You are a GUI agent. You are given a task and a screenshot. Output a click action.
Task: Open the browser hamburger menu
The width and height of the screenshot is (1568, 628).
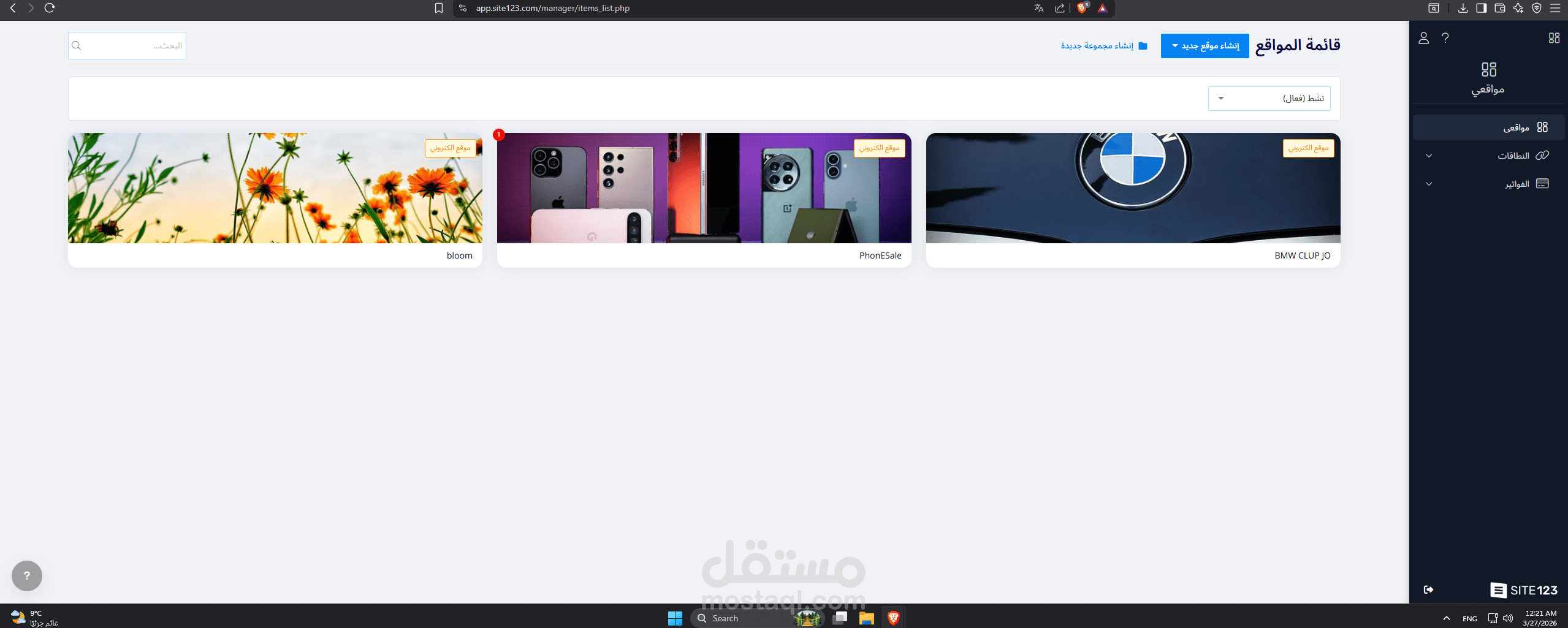[1555, 8]
